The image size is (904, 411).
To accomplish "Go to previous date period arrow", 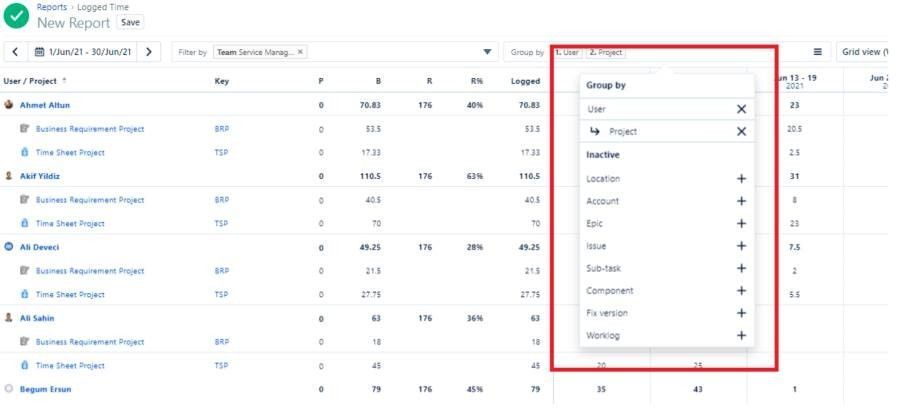I will coord(15,52).
